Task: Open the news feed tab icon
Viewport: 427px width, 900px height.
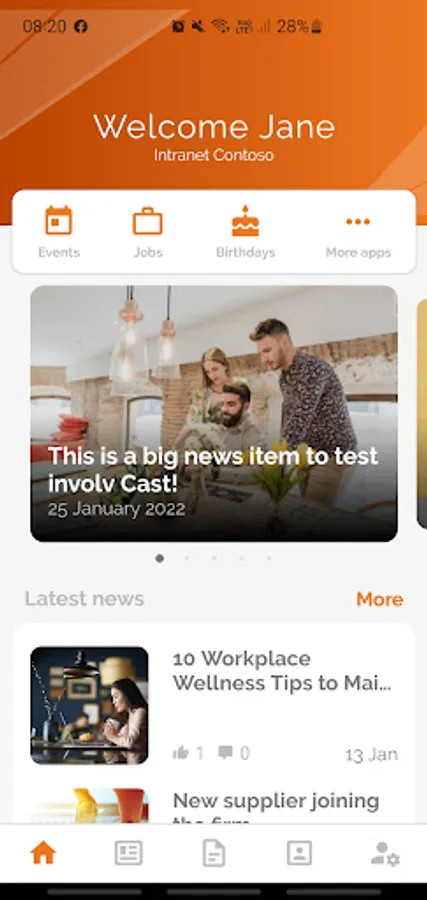Action: [129, 853]
